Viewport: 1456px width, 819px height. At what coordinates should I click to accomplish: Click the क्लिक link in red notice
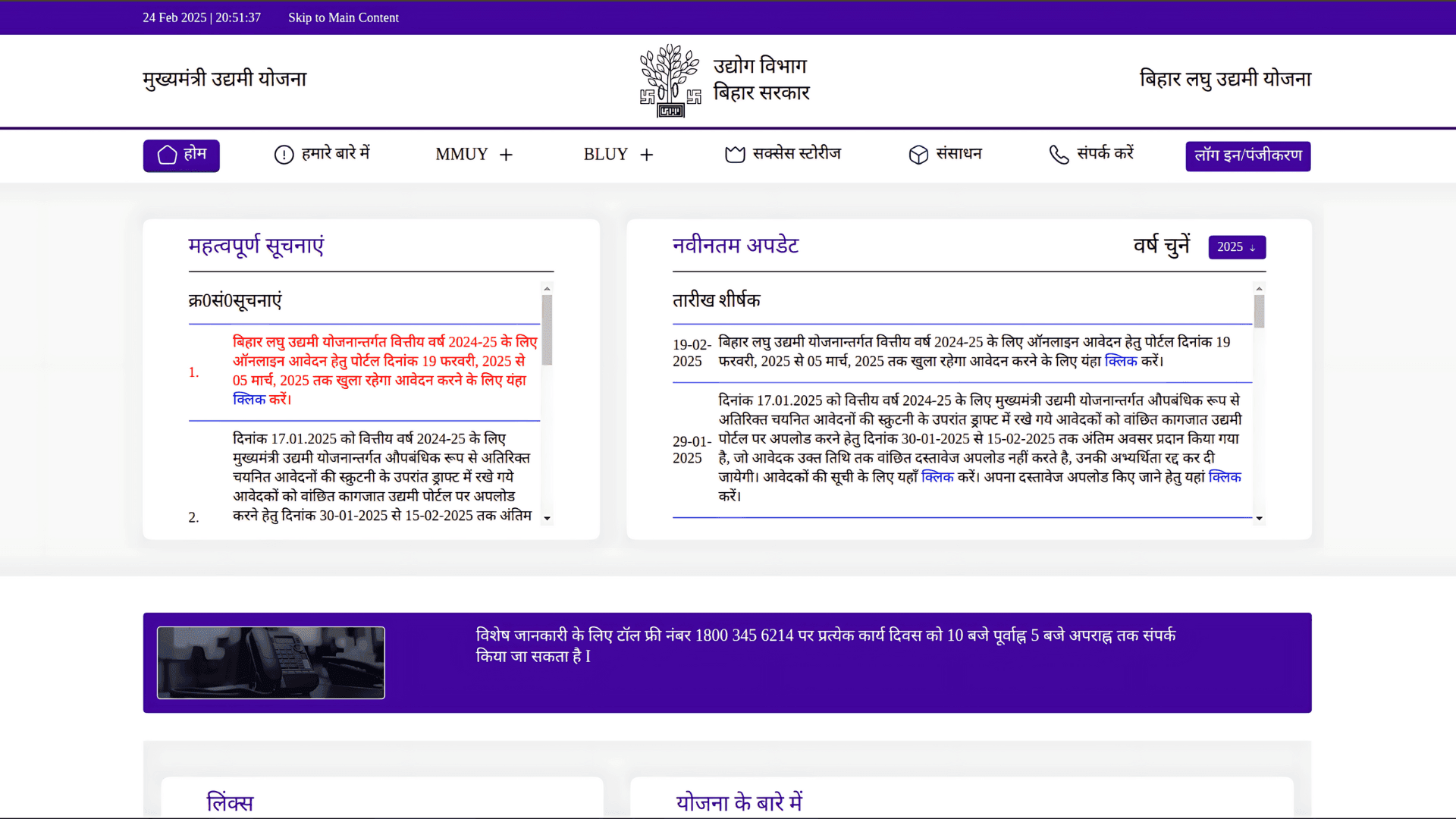249,400
